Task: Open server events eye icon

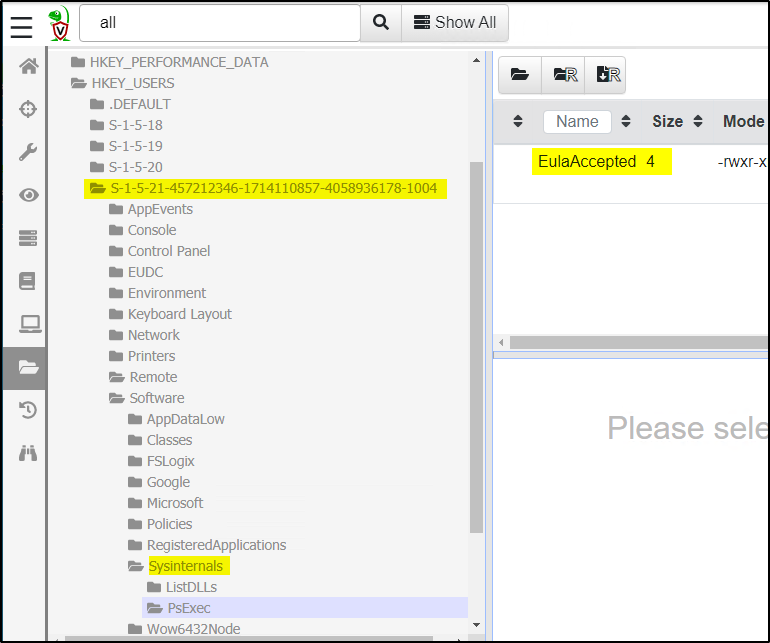Action: coord(28,195)
